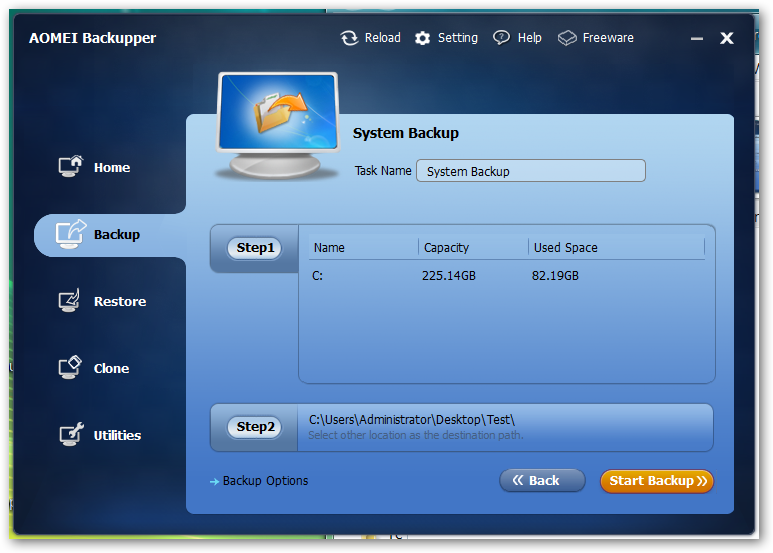
Task: Click the Start Backup button
Action: (x=657, y=481)
